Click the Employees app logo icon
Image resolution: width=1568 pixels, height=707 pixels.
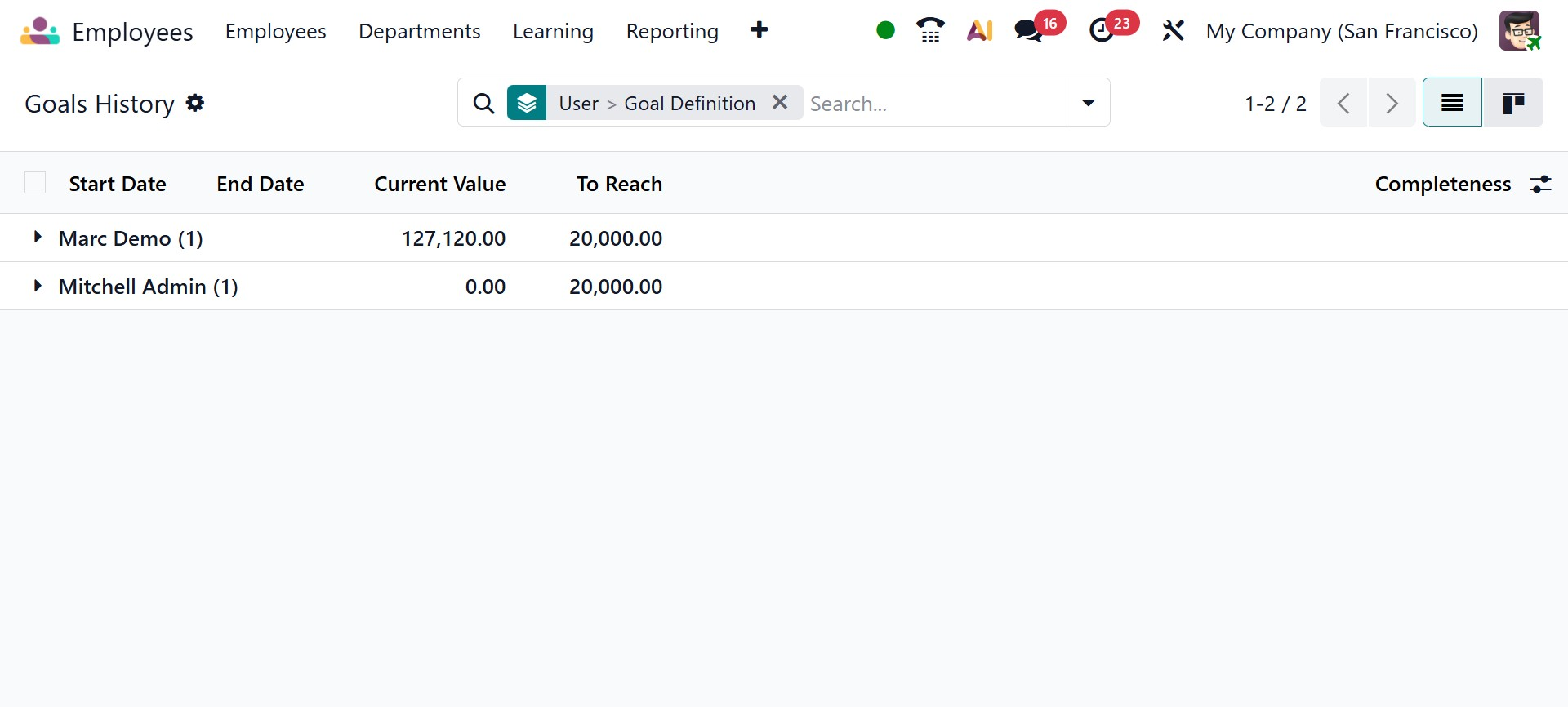click(40, 31)
